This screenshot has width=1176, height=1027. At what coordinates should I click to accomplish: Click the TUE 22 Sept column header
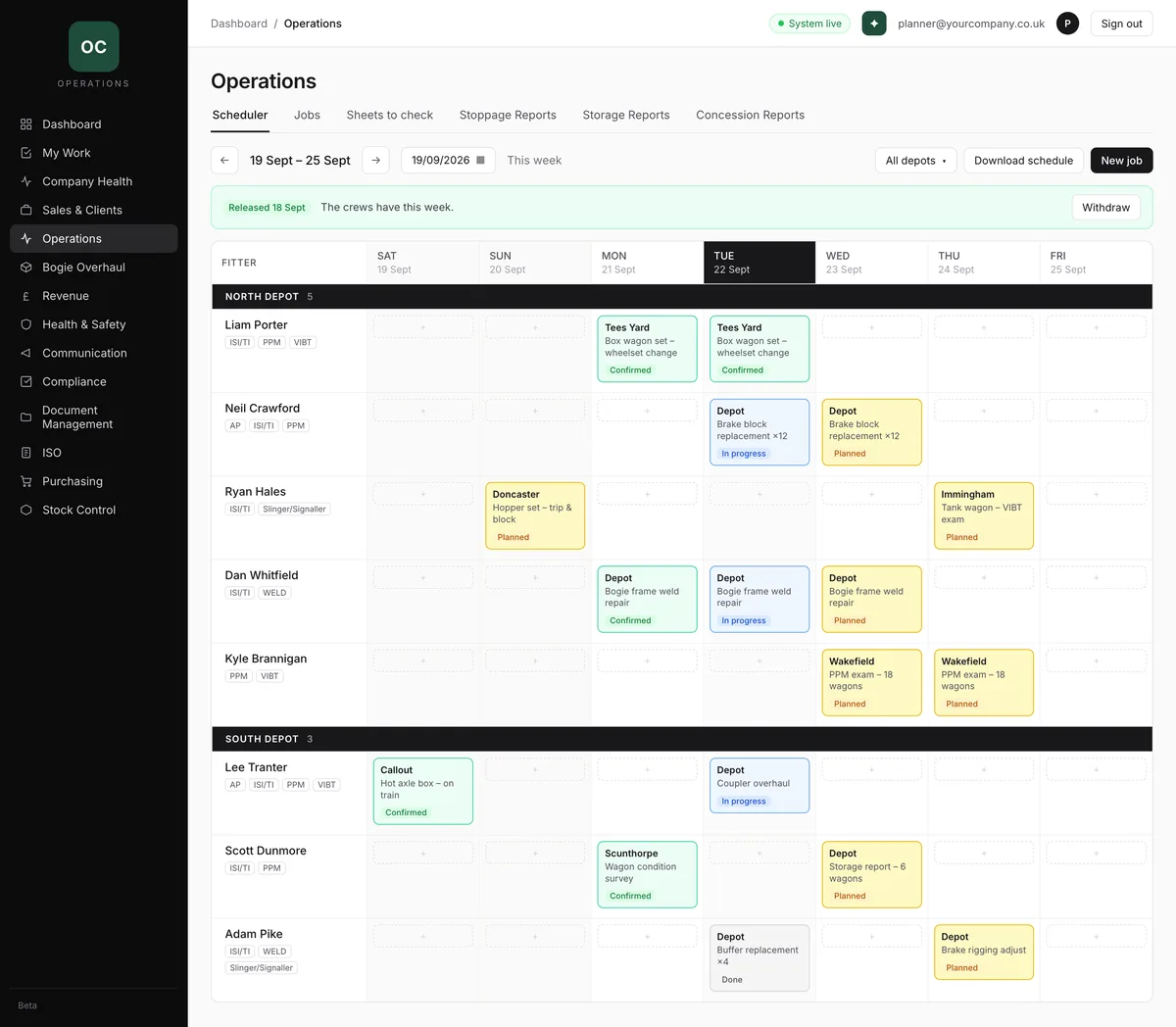(x=759, y=263)
